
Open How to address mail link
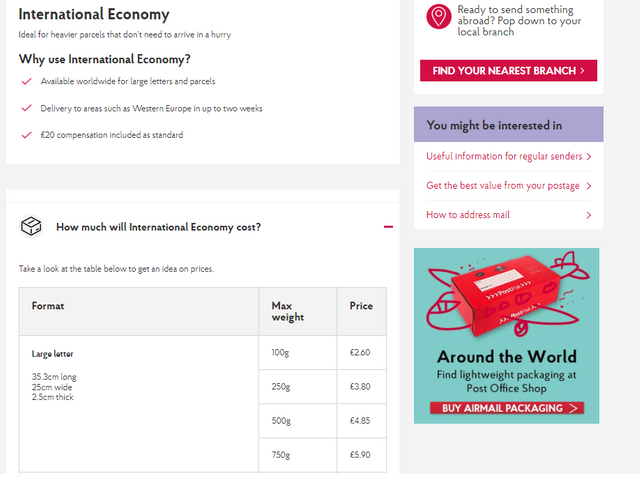468,215
